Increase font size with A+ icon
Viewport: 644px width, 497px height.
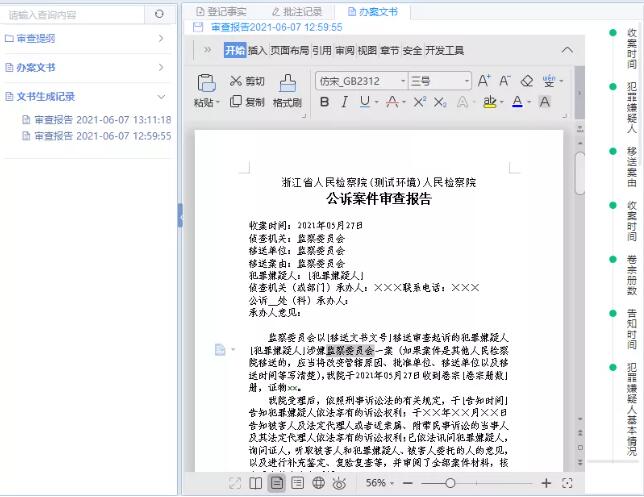[484, 81]
